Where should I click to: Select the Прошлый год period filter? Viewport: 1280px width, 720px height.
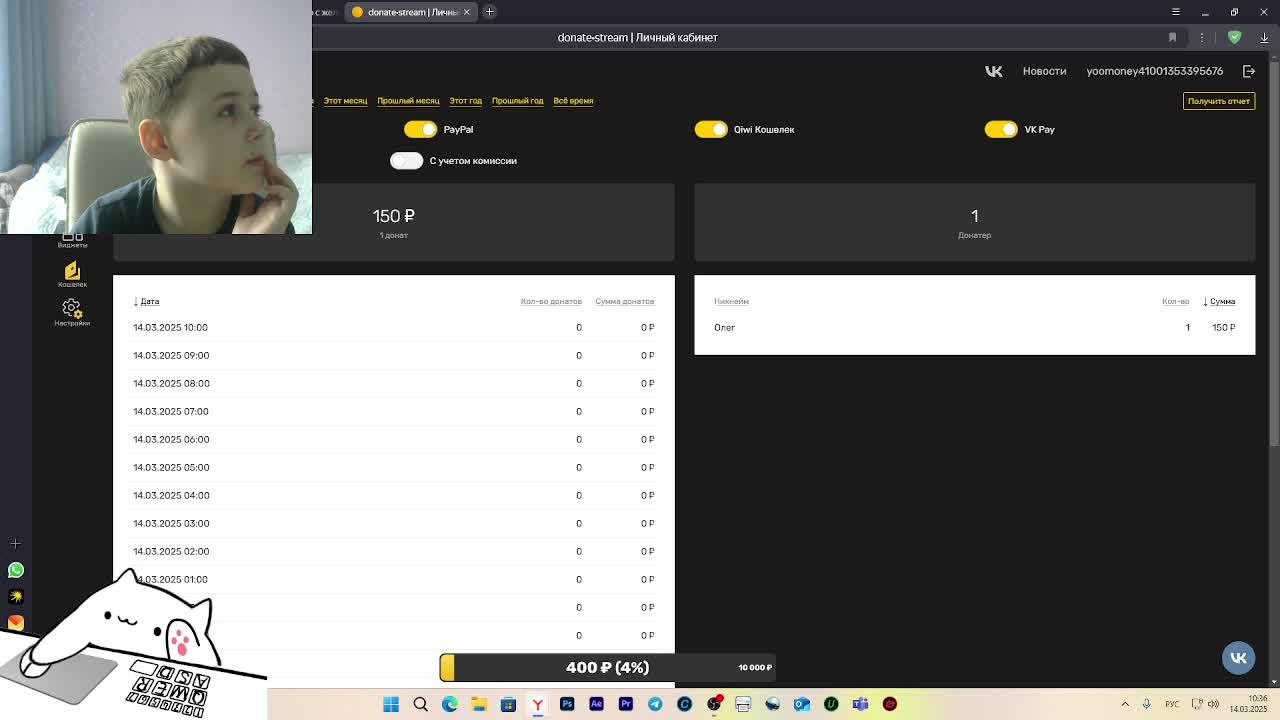[x=517, y=101]
